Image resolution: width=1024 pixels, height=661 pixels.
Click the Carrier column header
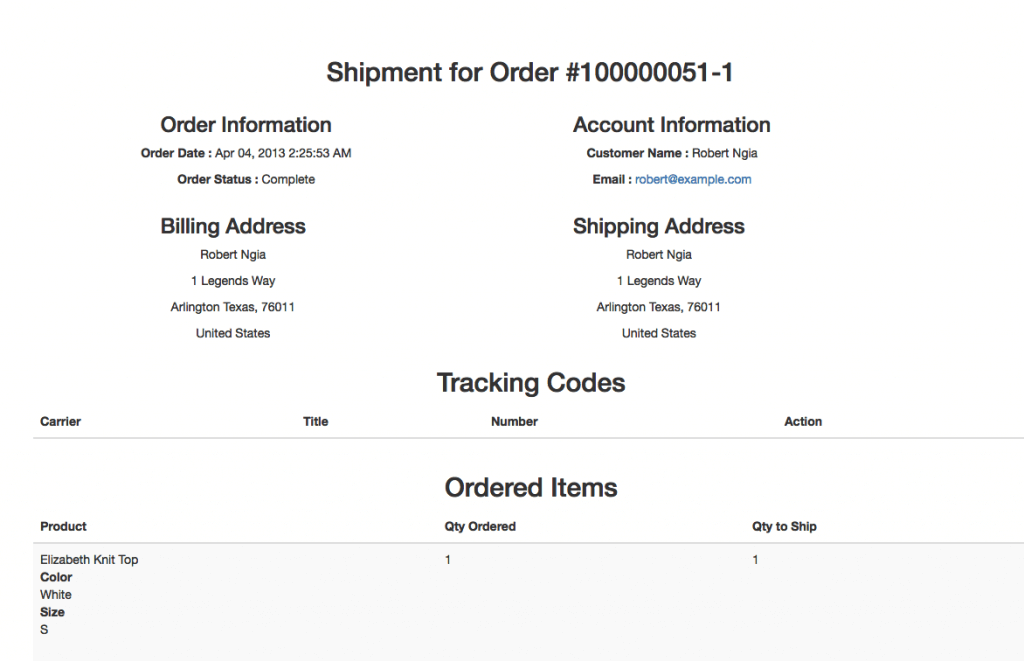[x=61, y=422]
